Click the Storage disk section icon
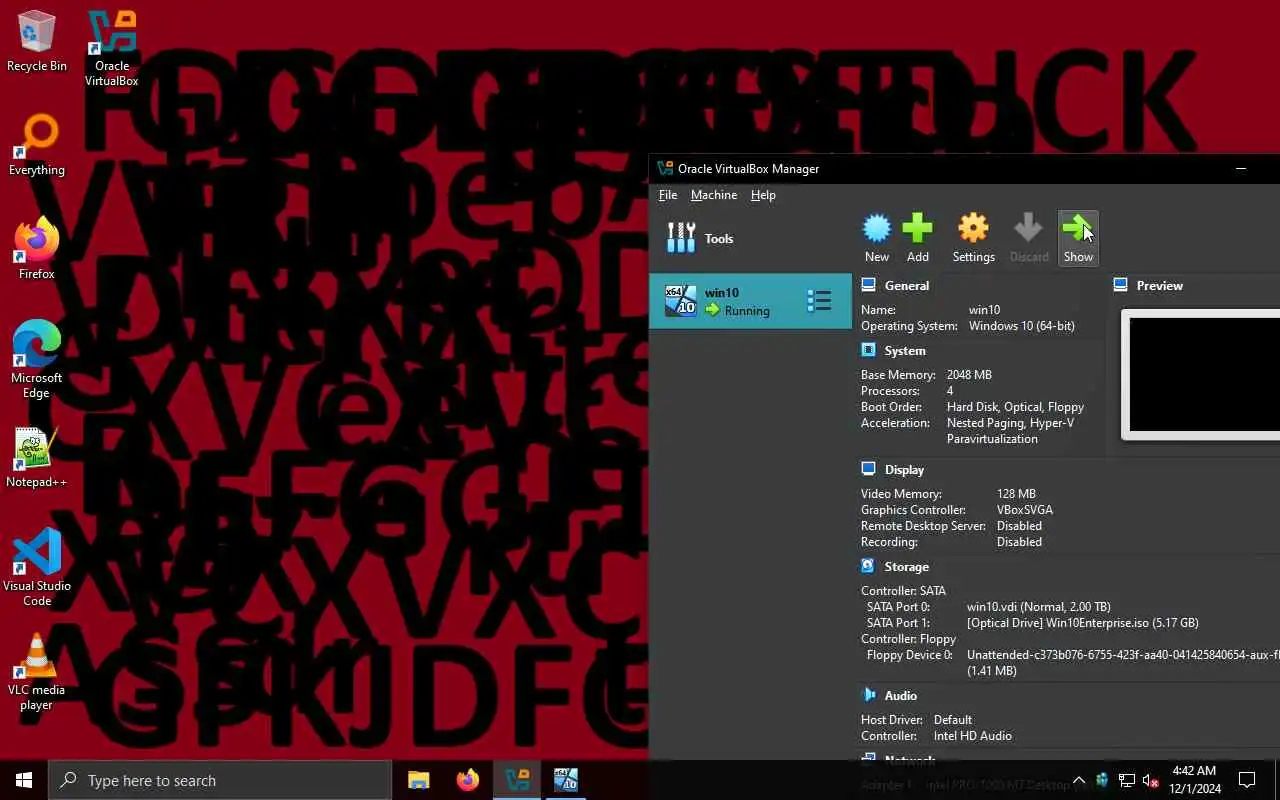 point(868,566)
